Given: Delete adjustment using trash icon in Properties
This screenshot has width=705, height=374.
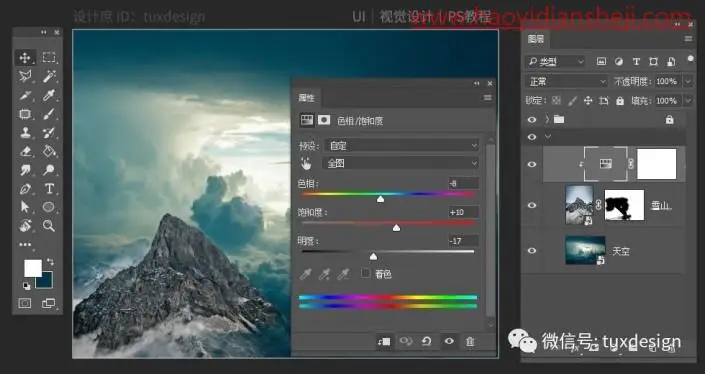Looking at the screenshot, I should pyautogui.click(x=470, y=342).
